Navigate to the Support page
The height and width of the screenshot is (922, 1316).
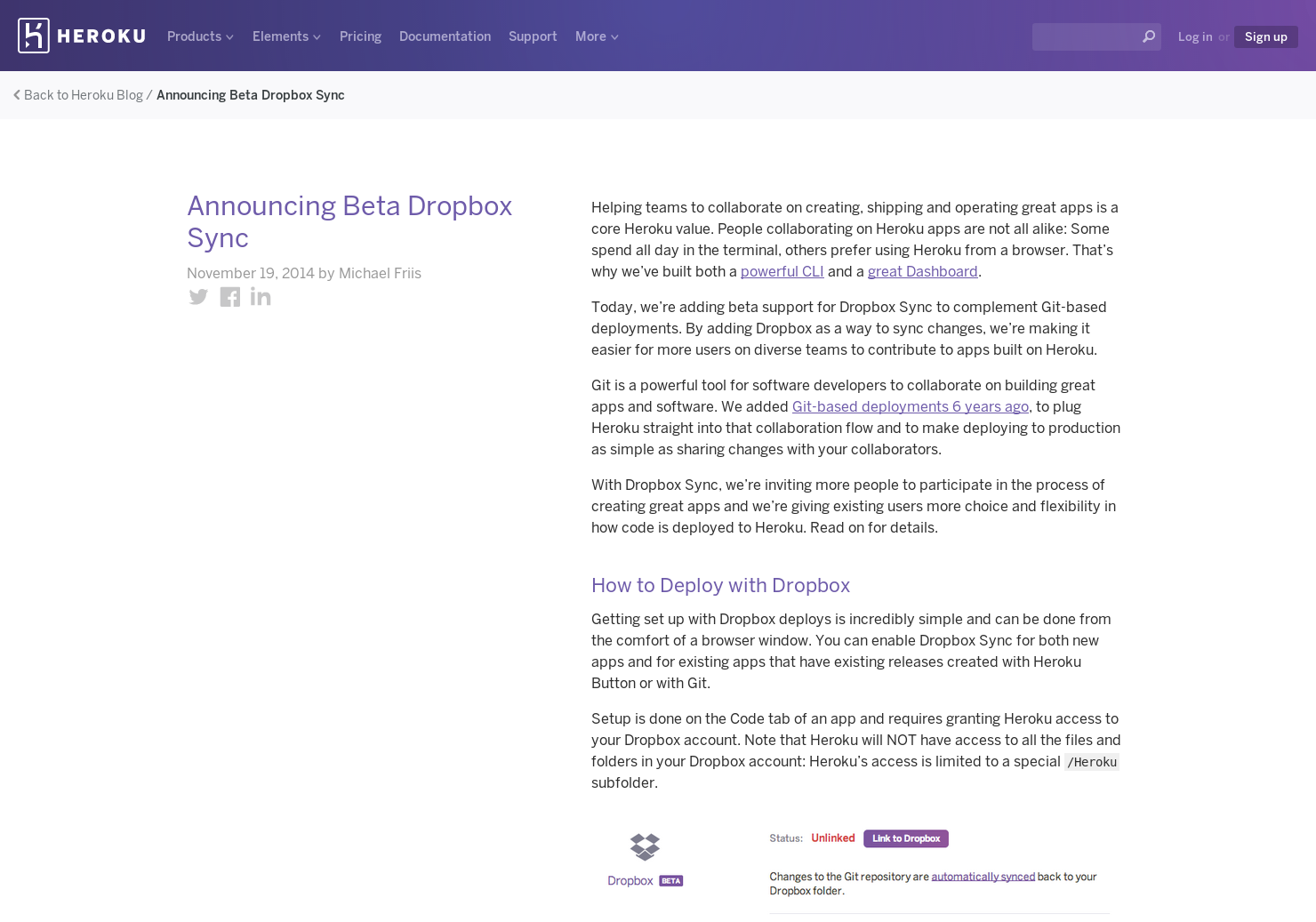[x=533, y=36]
